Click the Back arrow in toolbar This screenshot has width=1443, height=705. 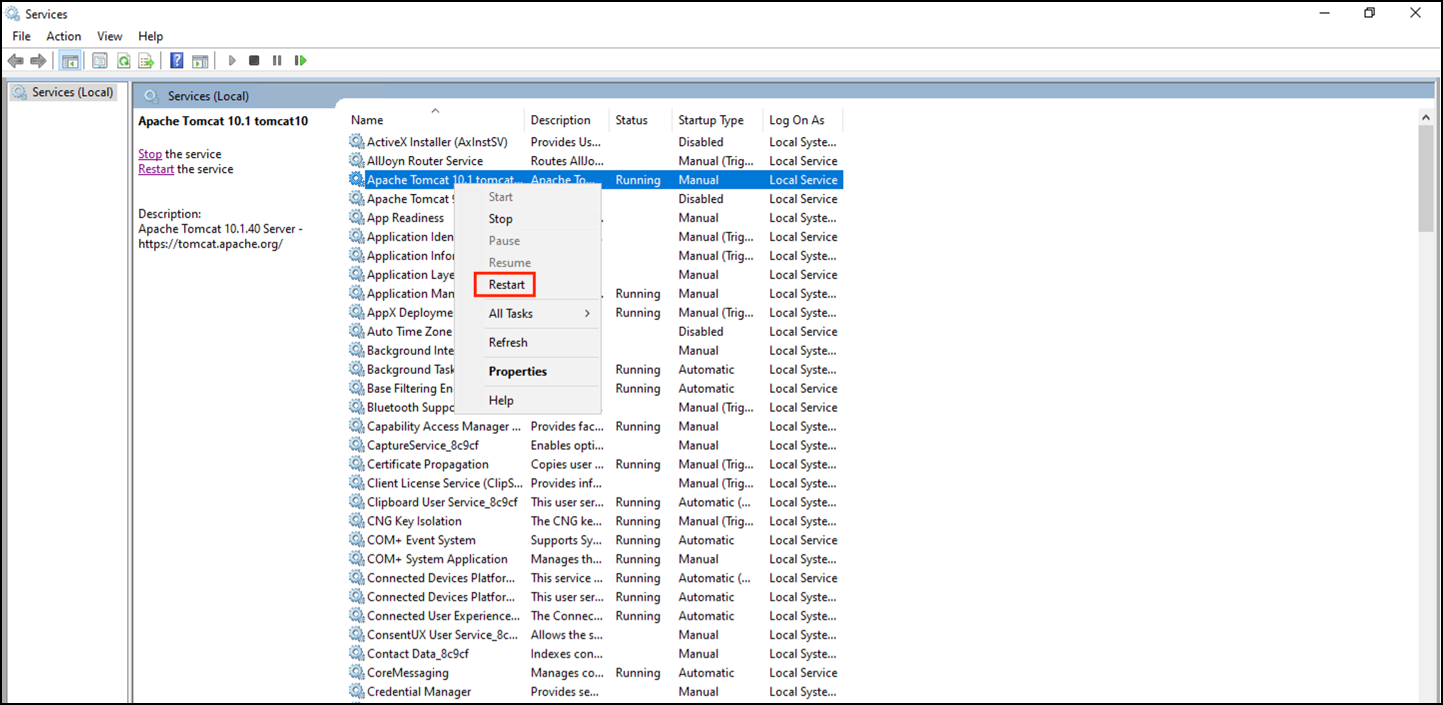pos(16,61)
